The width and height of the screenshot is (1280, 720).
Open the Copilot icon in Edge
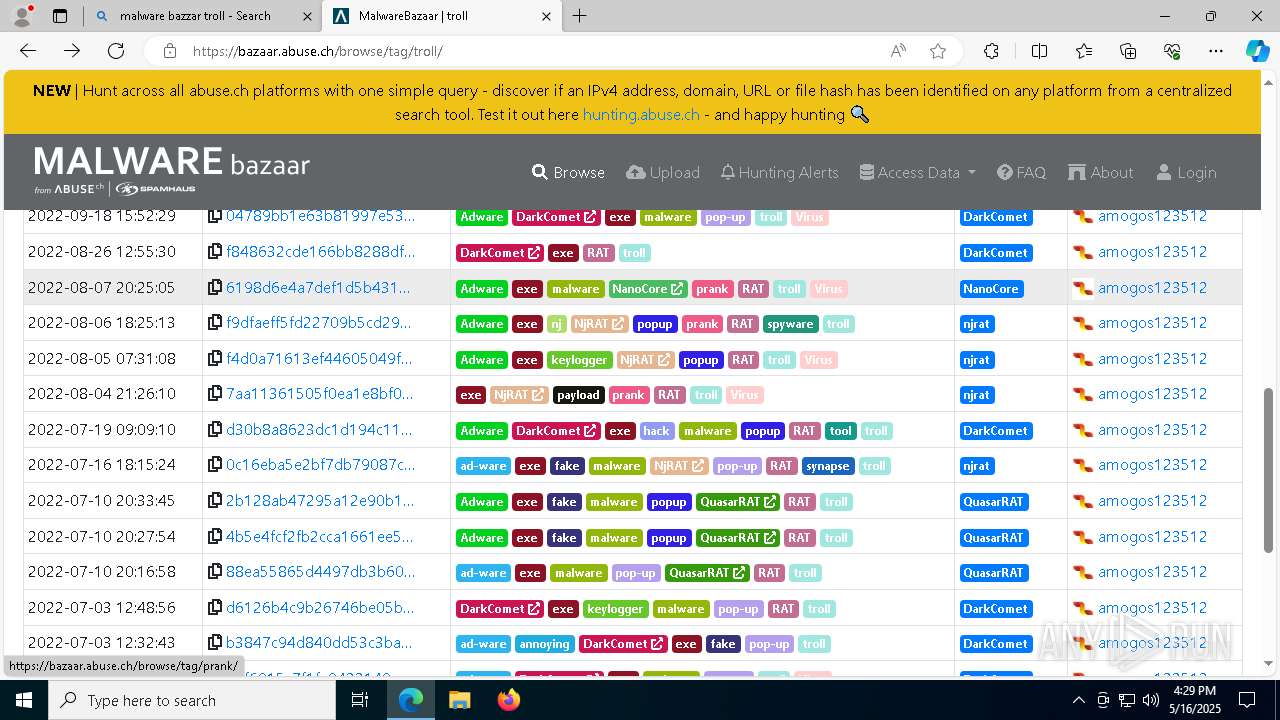click(1257, 51)
